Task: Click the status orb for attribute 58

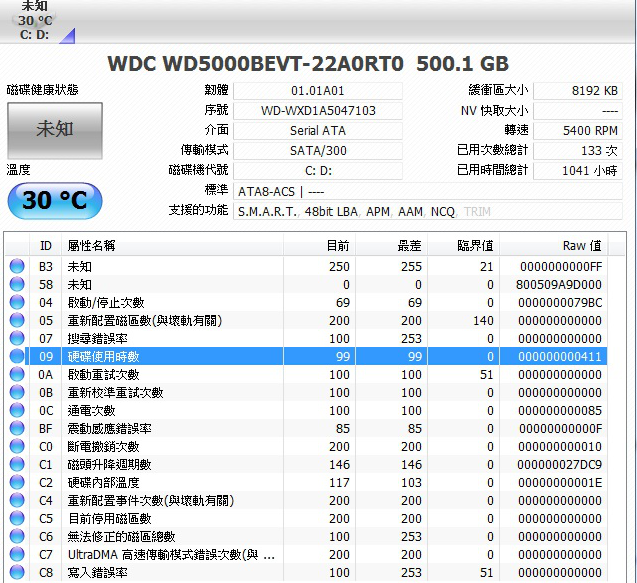Action: coord(17,284)
